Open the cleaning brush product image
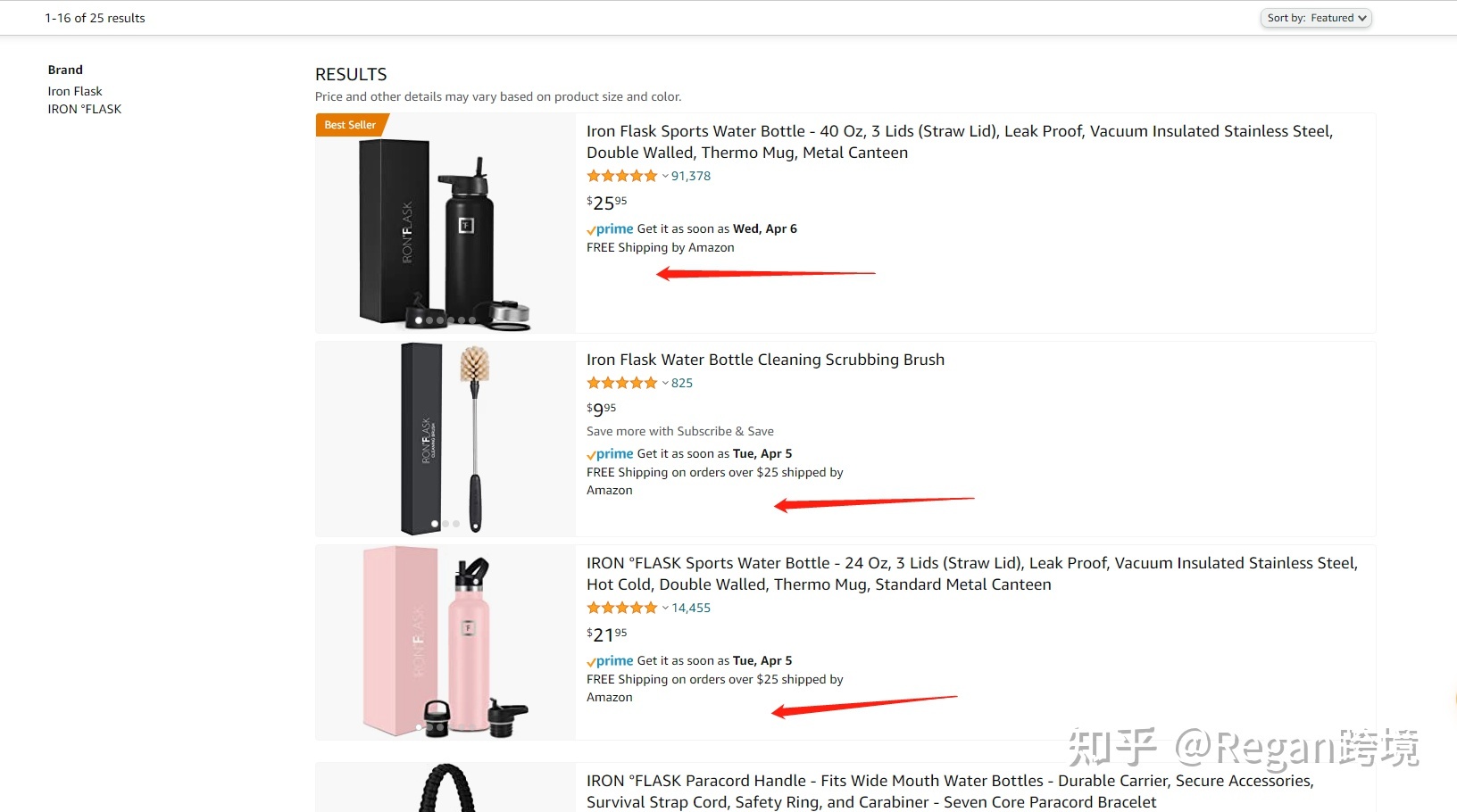The width and height of the screenshot is (1457, 812). [445, 438]
